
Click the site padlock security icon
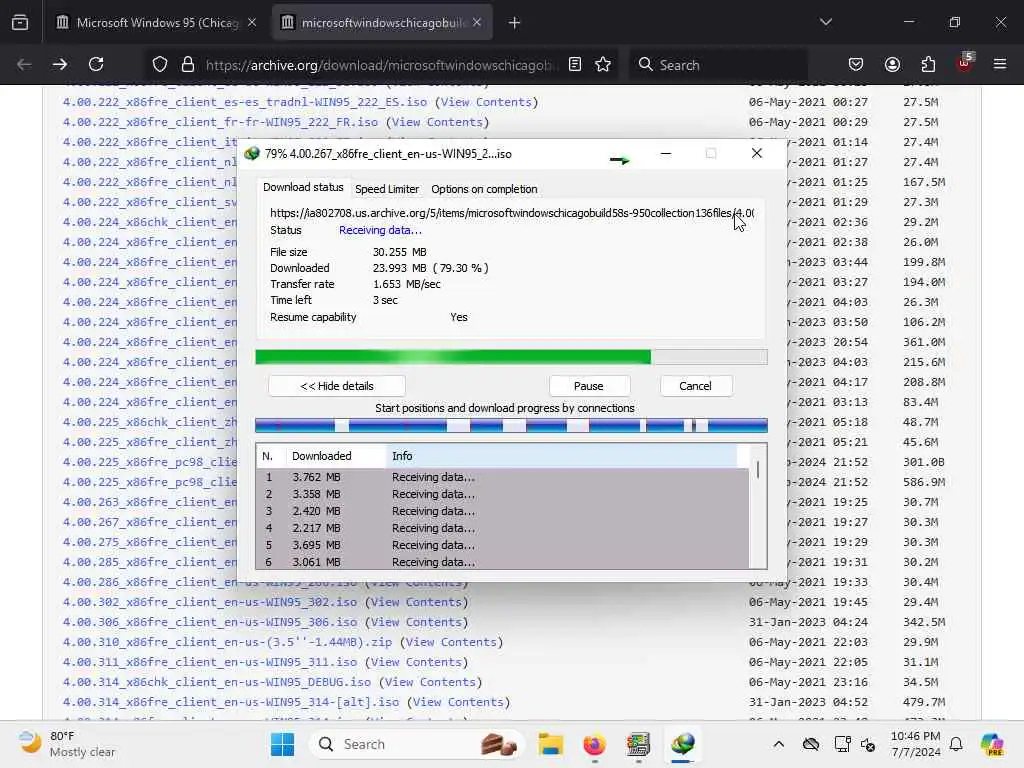pos(188,64)
